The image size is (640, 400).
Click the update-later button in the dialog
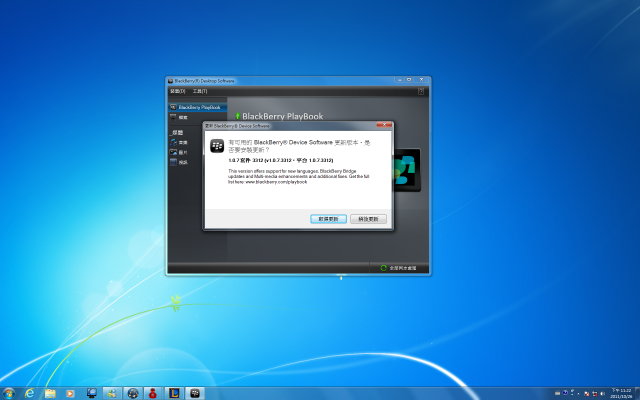pyautogui.click(x=368, y=219)
